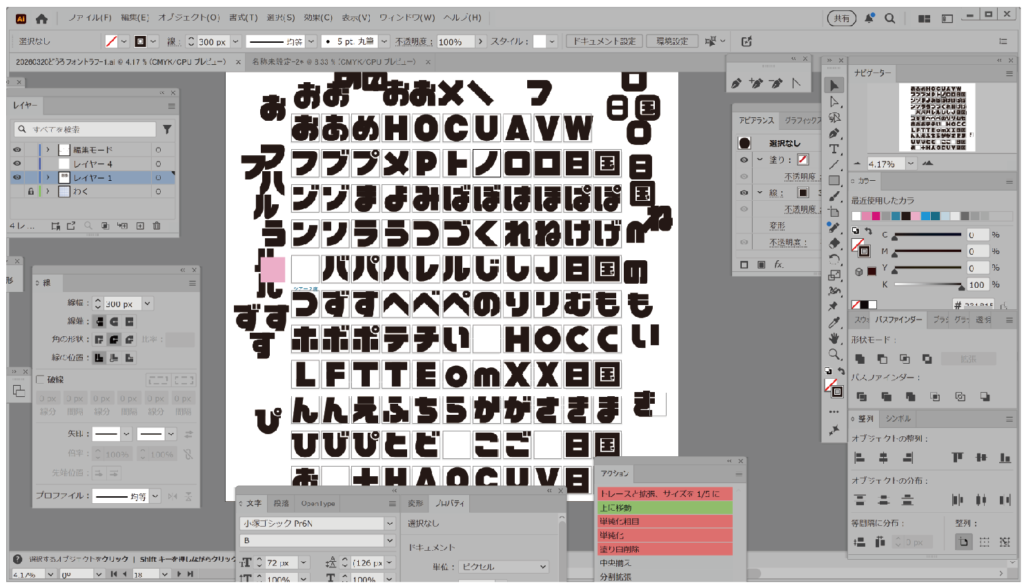
Task: Choose the Pen tool in toolbar
Action: [x=834, y=133]
